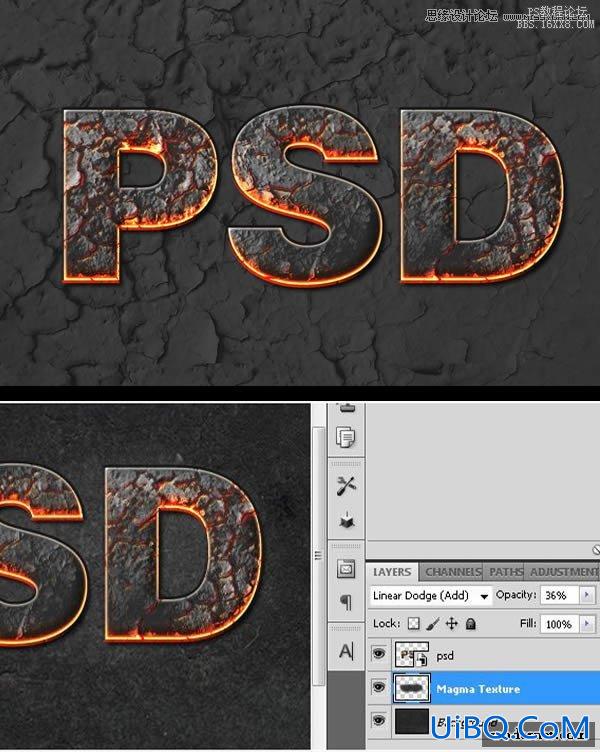Open the Linear Dodge (Add) blend mode dropdown
This screenshot has height=752, width=600.
point(431,596)
